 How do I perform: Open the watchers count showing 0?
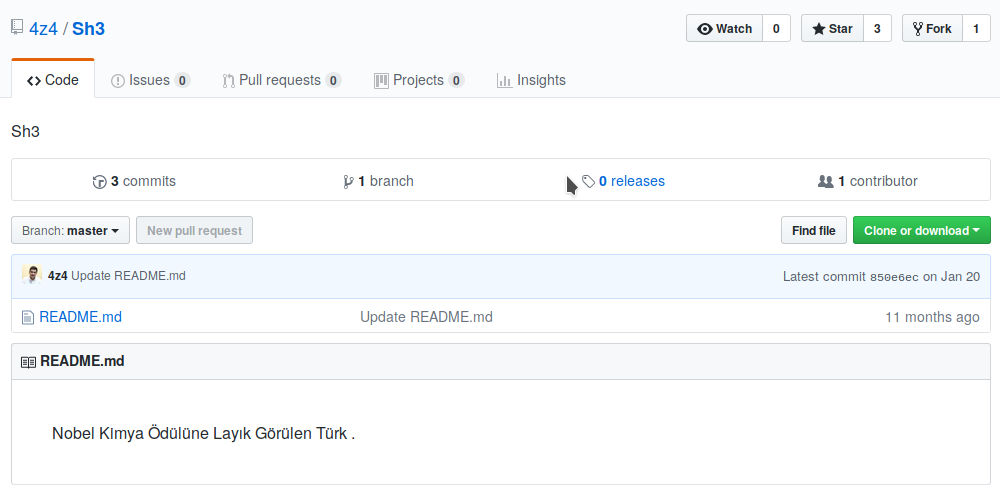[x=776, y=28]
